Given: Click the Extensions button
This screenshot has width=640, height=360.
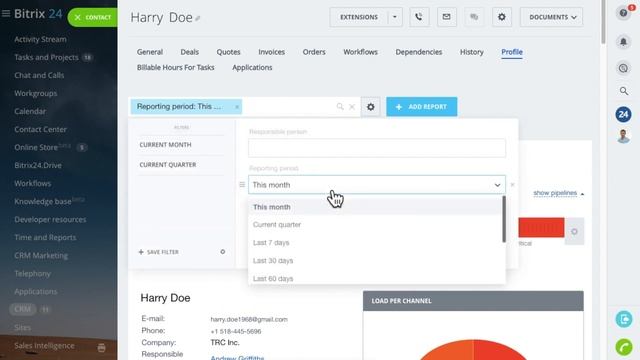Looking at the screenshot, I should tap(359, 17).
